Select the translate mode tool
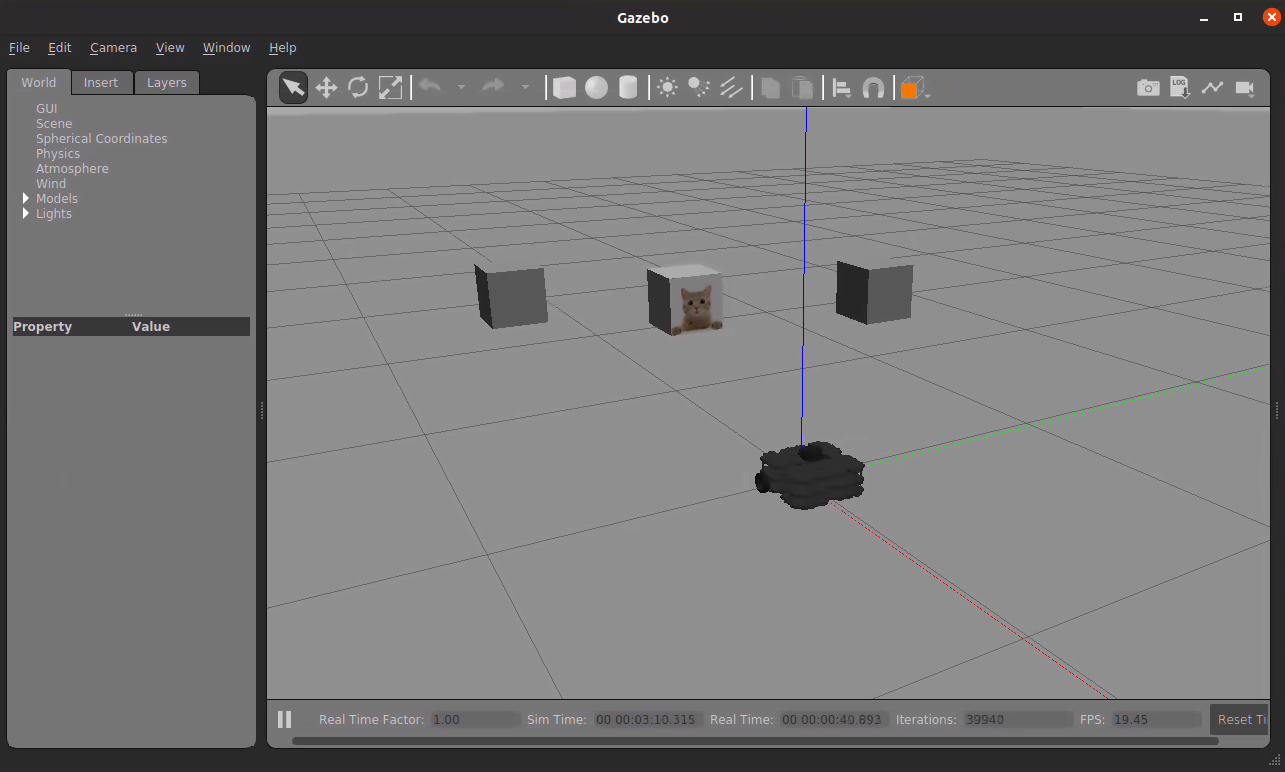 [x=326, y=87]
